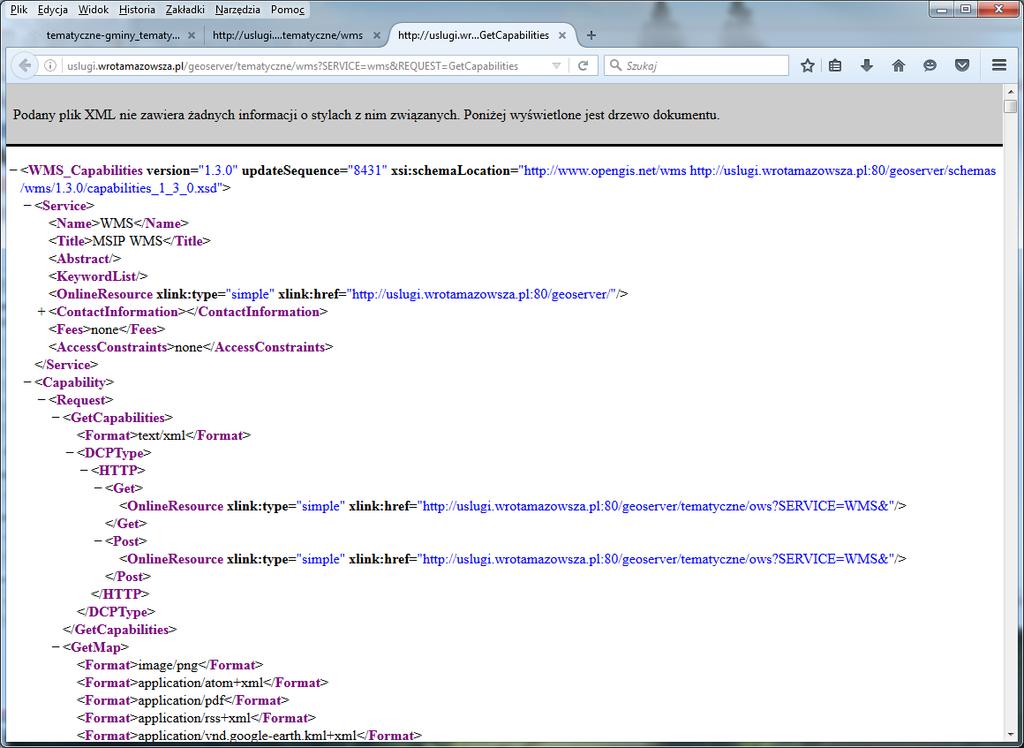Open the Edycja menu
This screenshot has height=748, width=1024.
(x=53, y=10)
